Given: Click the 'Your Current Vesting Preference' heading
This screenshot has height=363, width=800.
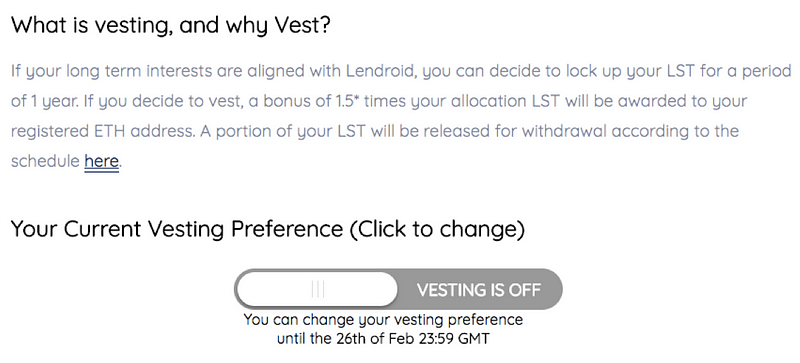Looking at the screenshot, I should point(177,230).
